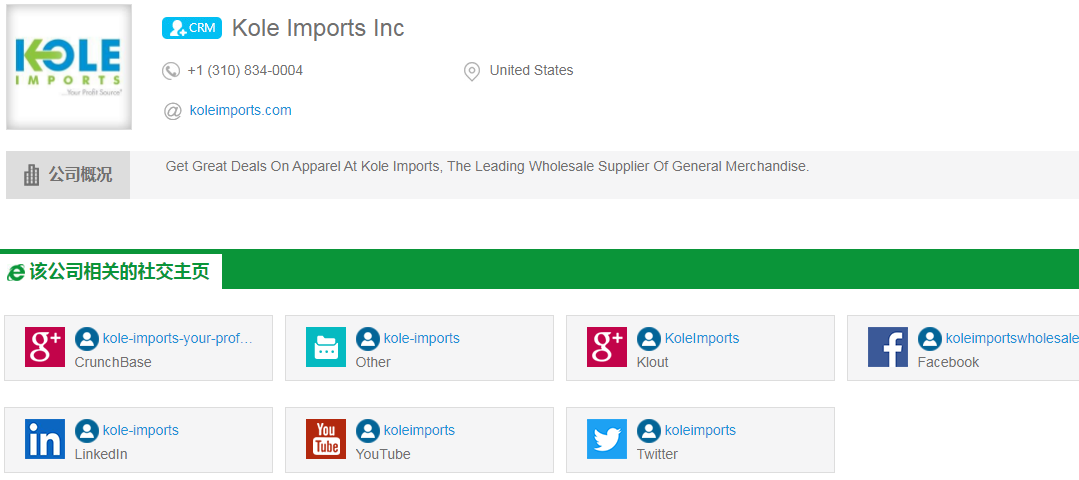Screen dimensions: 1079x480
Task: Select the 公司概况 company overview tab
Action: 68,175
